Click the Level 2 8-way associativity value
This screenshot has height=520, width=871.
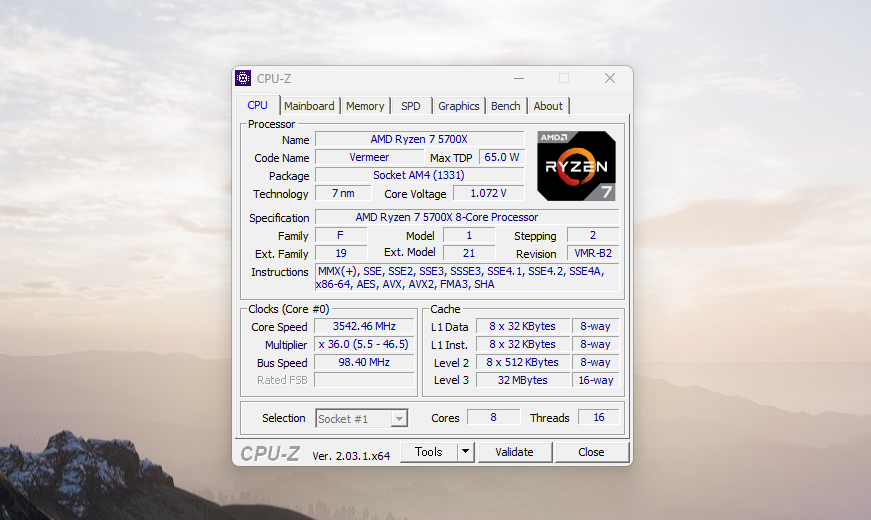(x=595, y=362)
